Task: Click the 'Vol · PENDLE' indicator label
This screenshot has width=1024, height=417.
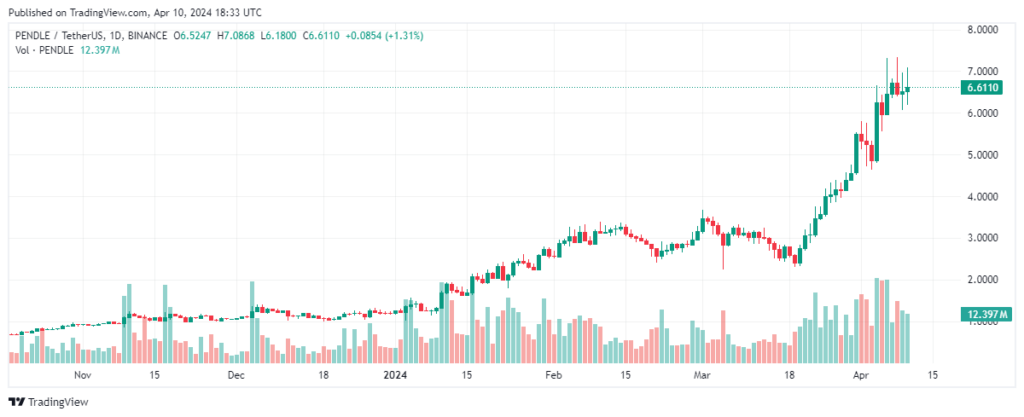Action: (x=43, y=50)
